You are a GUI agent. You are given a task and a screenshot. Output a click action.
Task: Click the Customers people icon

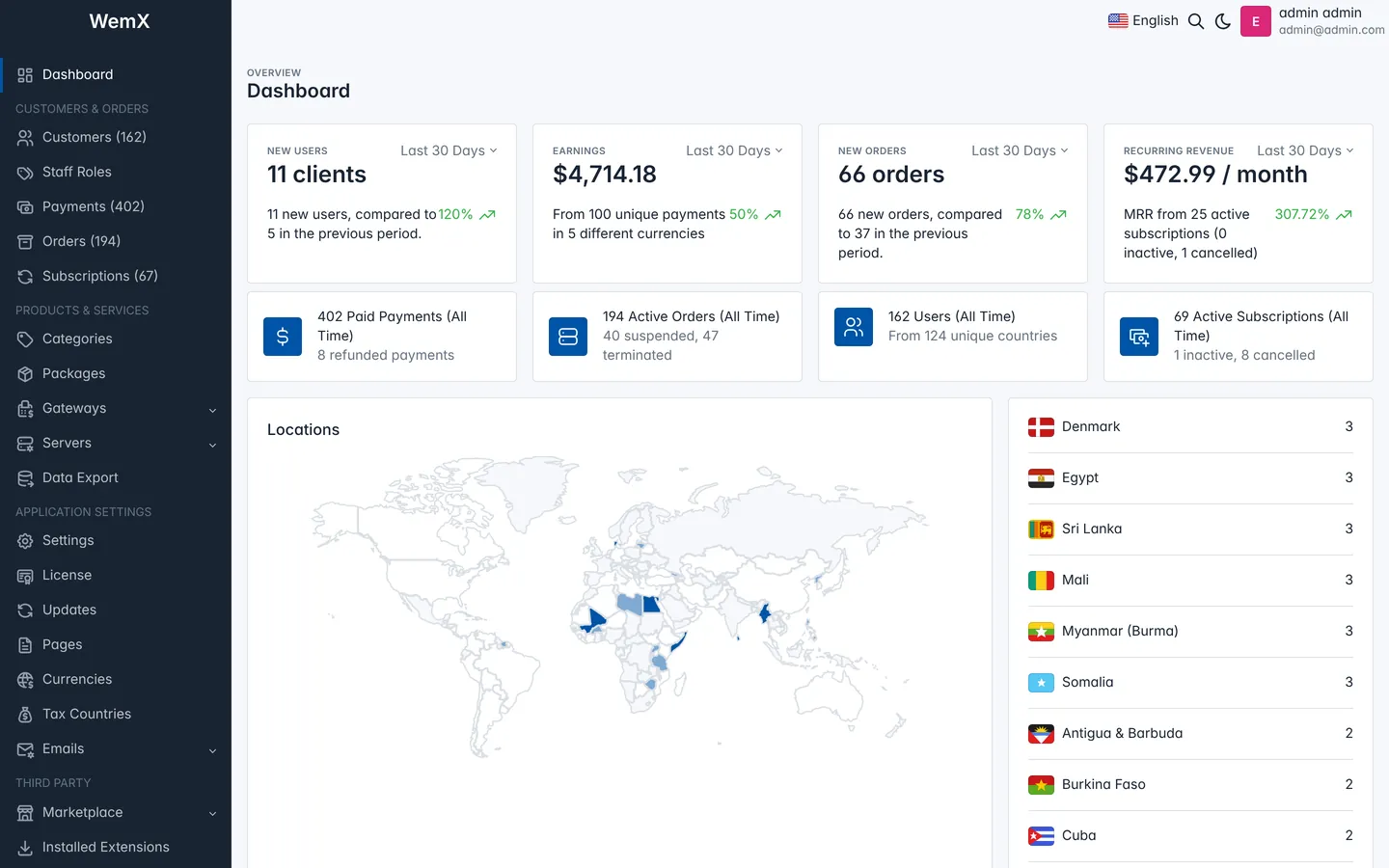pos(25,138)
